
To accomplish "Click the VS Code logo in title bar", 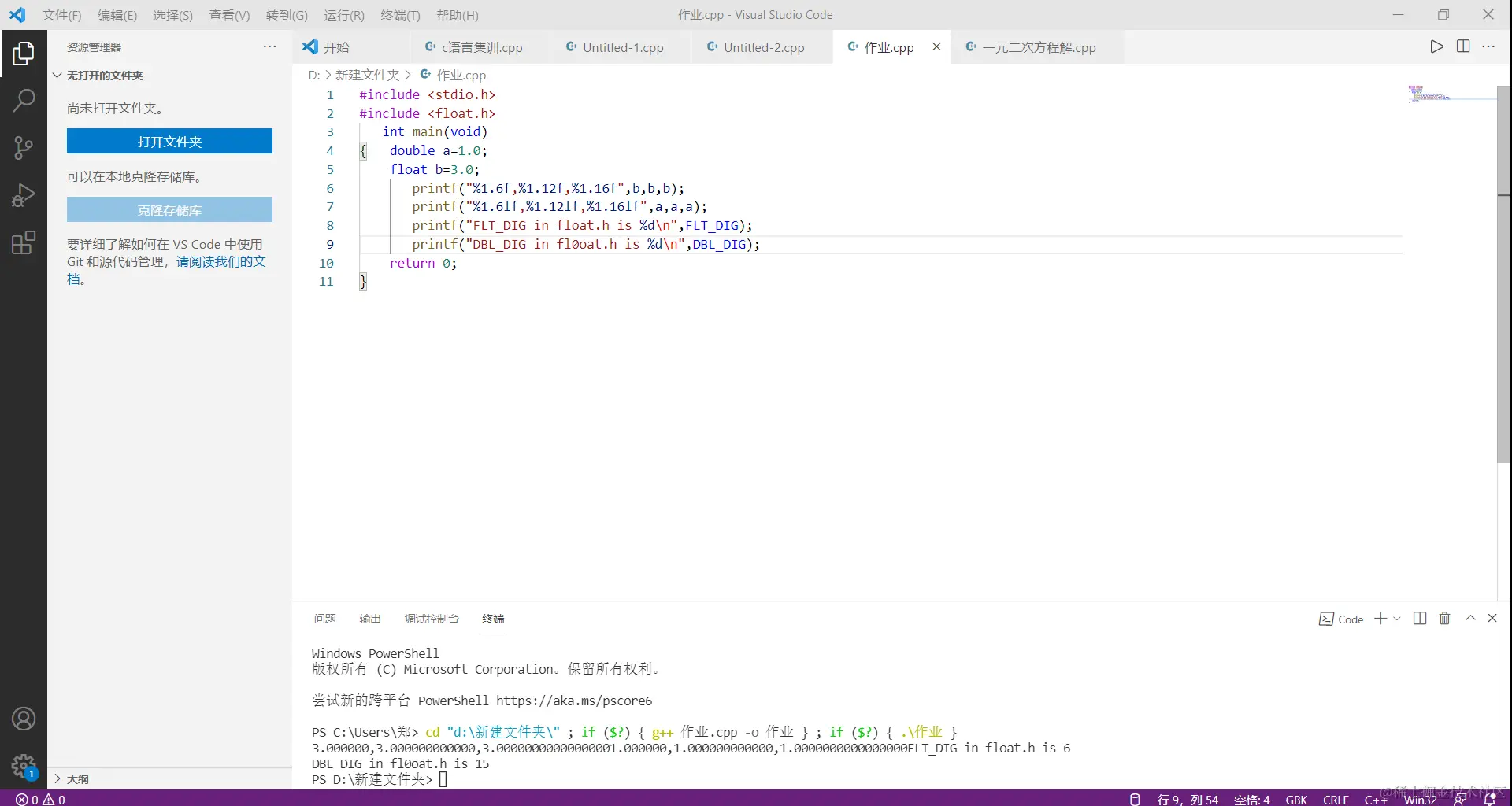I will point(17,15).
